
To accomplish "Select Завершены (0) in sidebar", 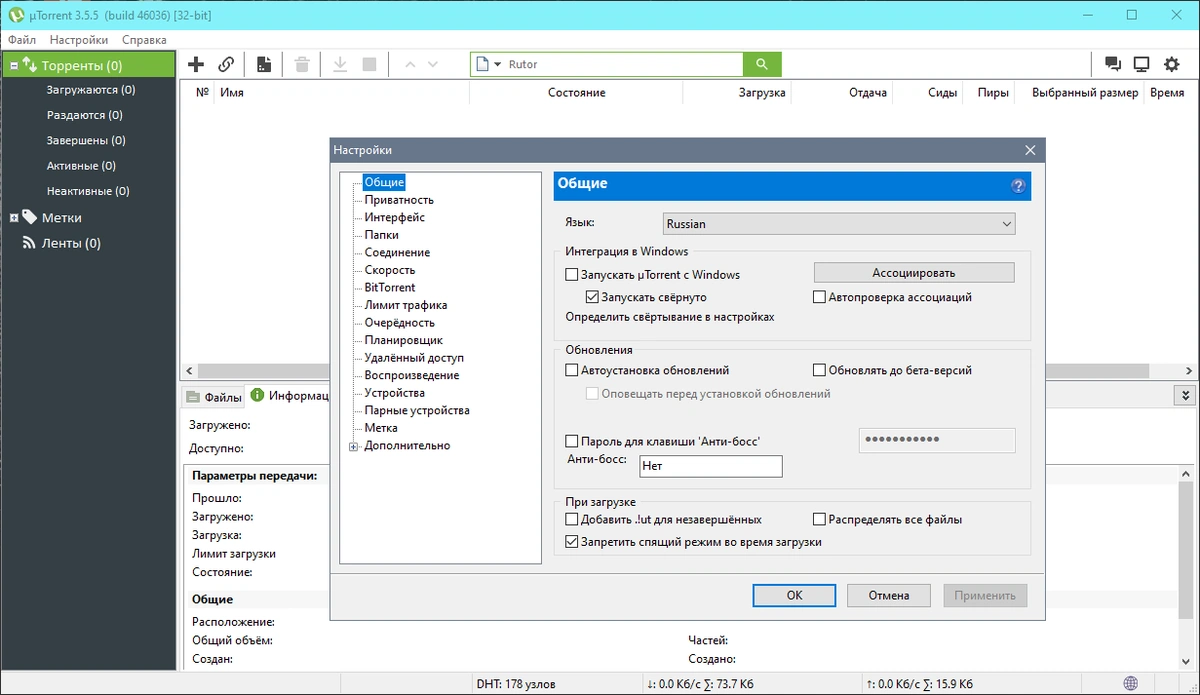I will [86, 141].
